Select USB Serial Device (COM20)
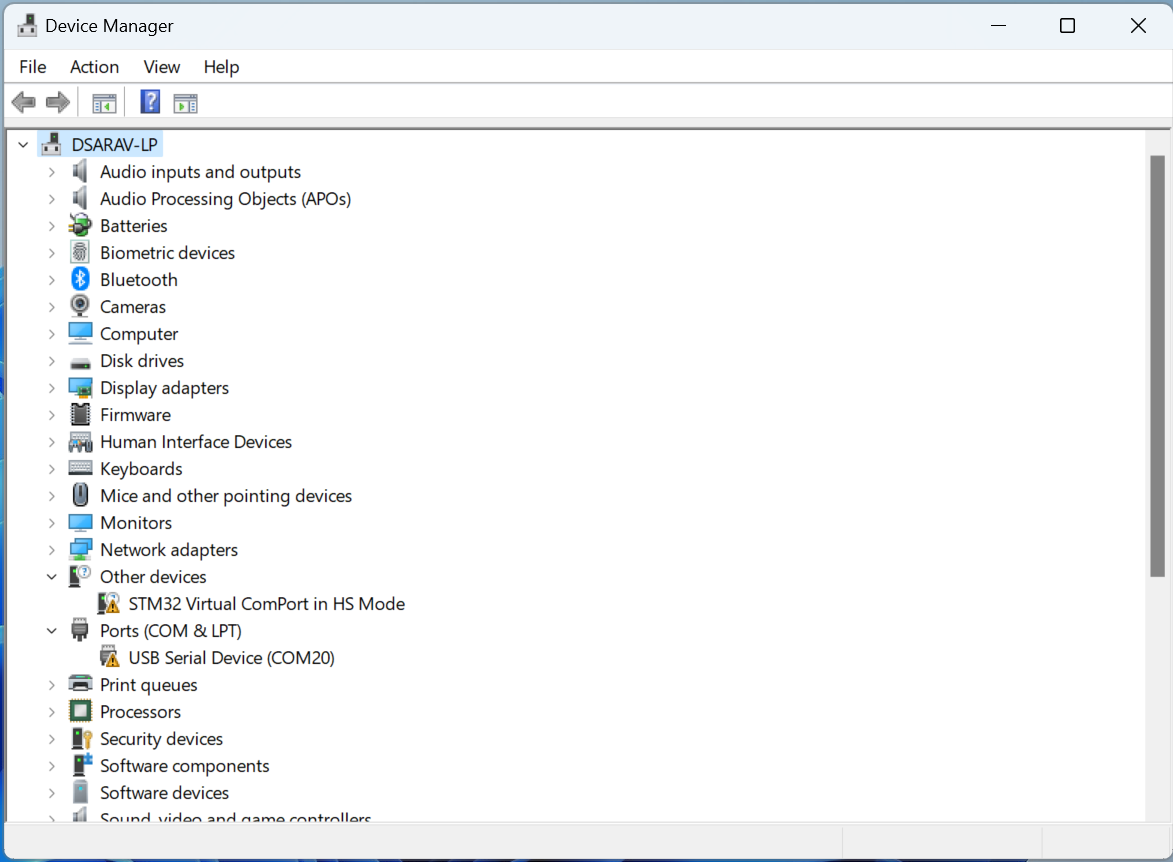 click(x=232, y=657)
